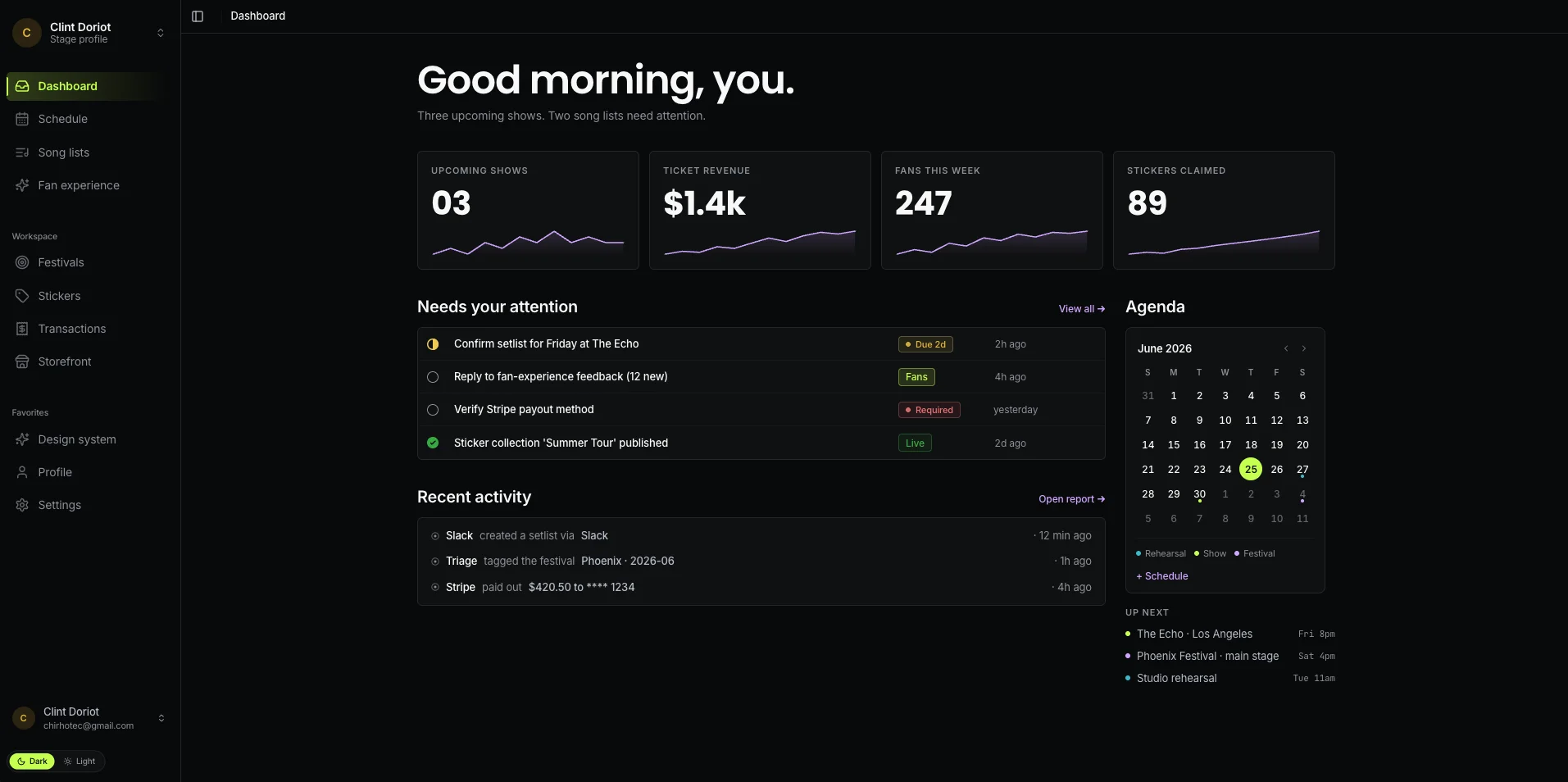Open the Fans This Week stat card

pos(992,210)
